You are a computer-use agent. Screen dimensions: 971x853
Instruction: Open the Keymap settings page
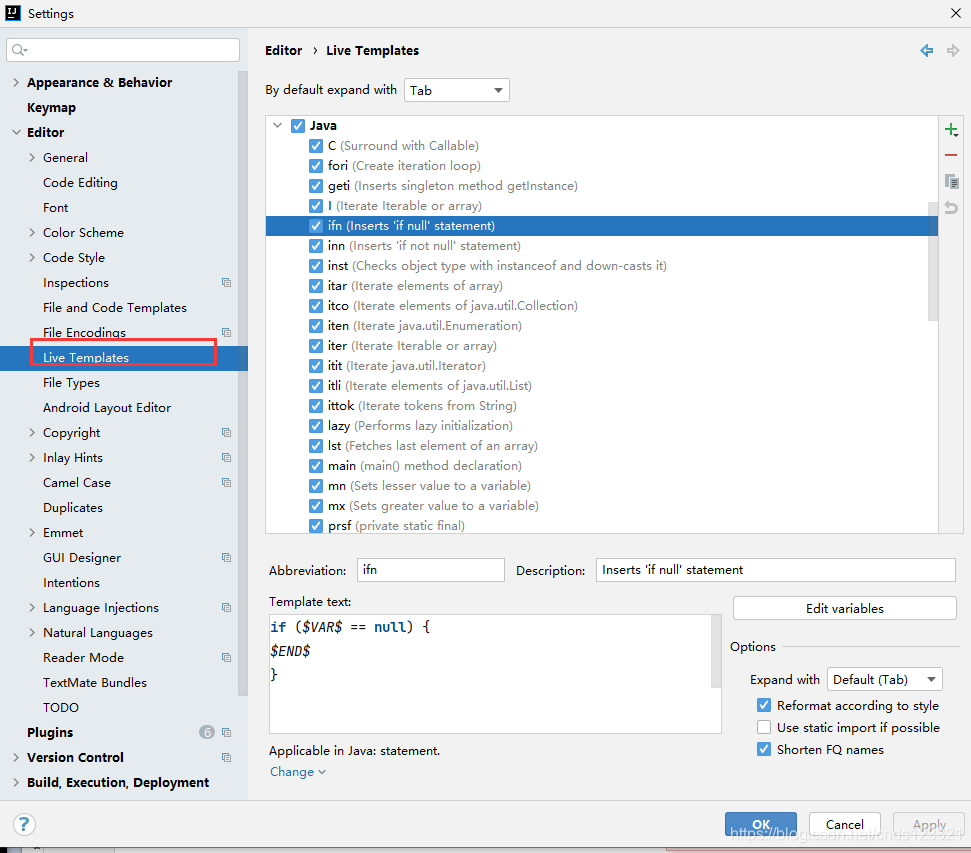51,108
